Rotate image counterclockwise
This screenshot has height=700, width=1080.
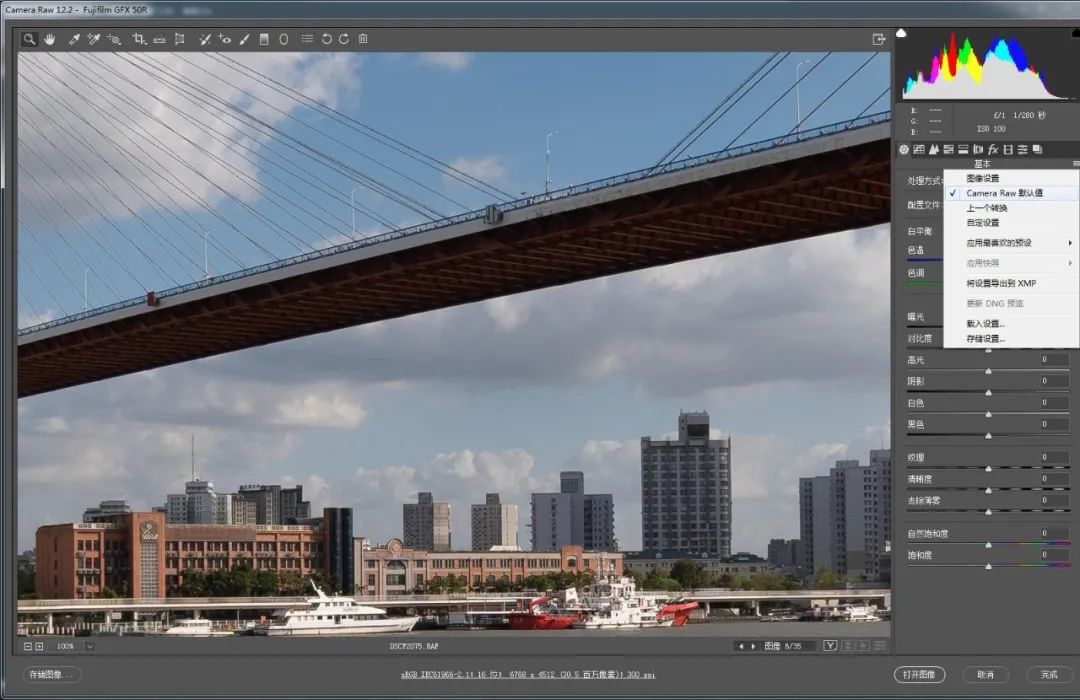tap(326, 39)
